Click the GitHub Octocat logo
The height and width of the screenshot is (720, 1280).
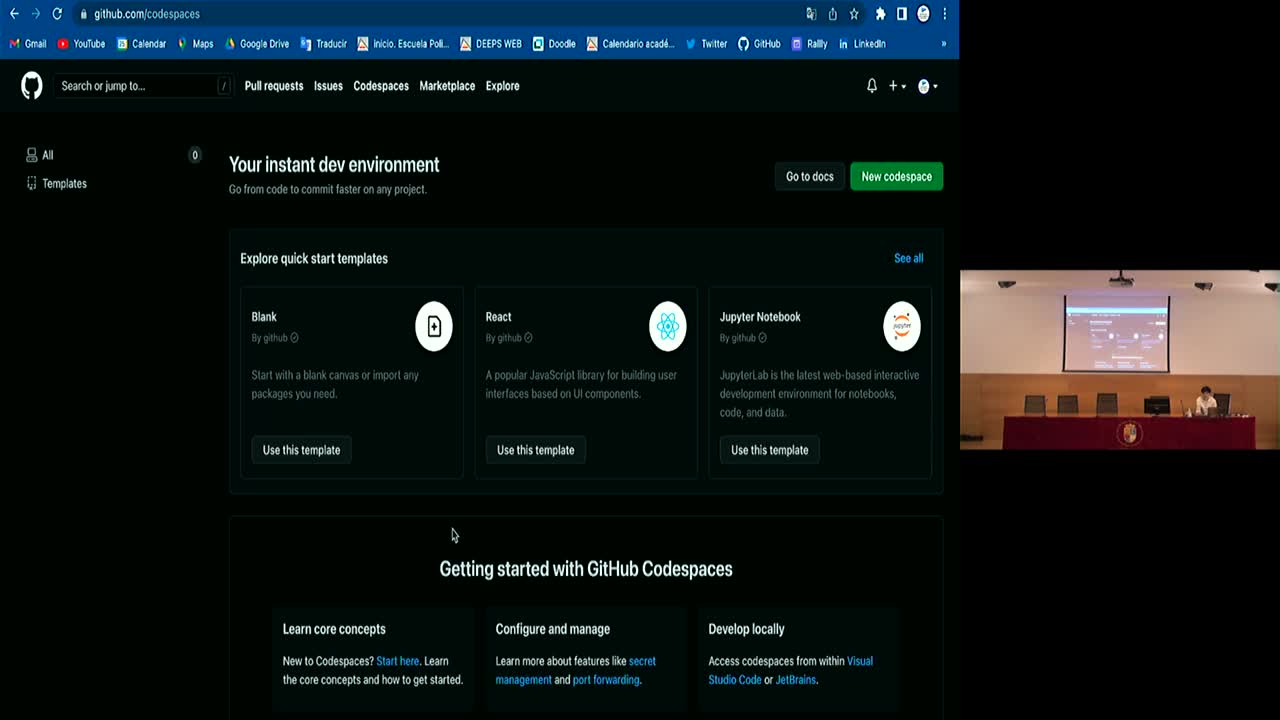coord(32,86)
